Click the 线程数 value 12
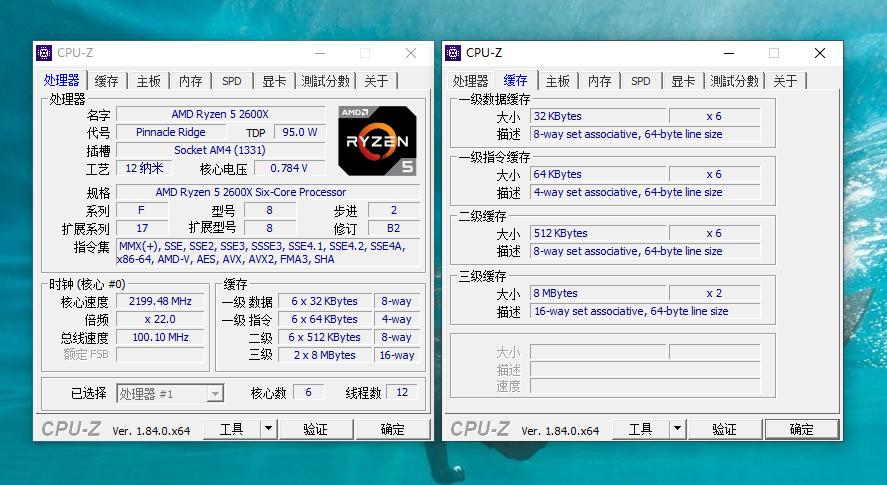Viewport: 887px width, 485px height. (x=402, y=392)
